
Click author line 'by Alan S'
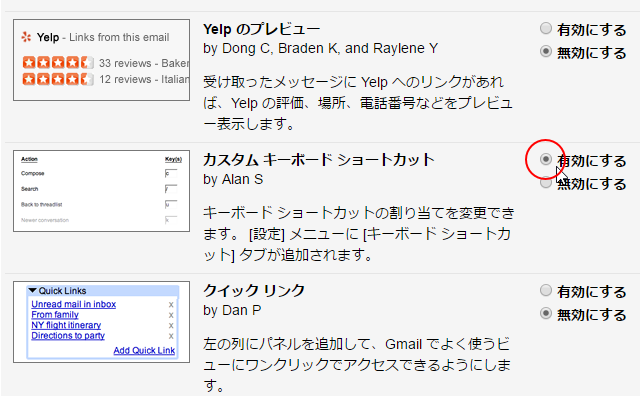pos(233,180)
